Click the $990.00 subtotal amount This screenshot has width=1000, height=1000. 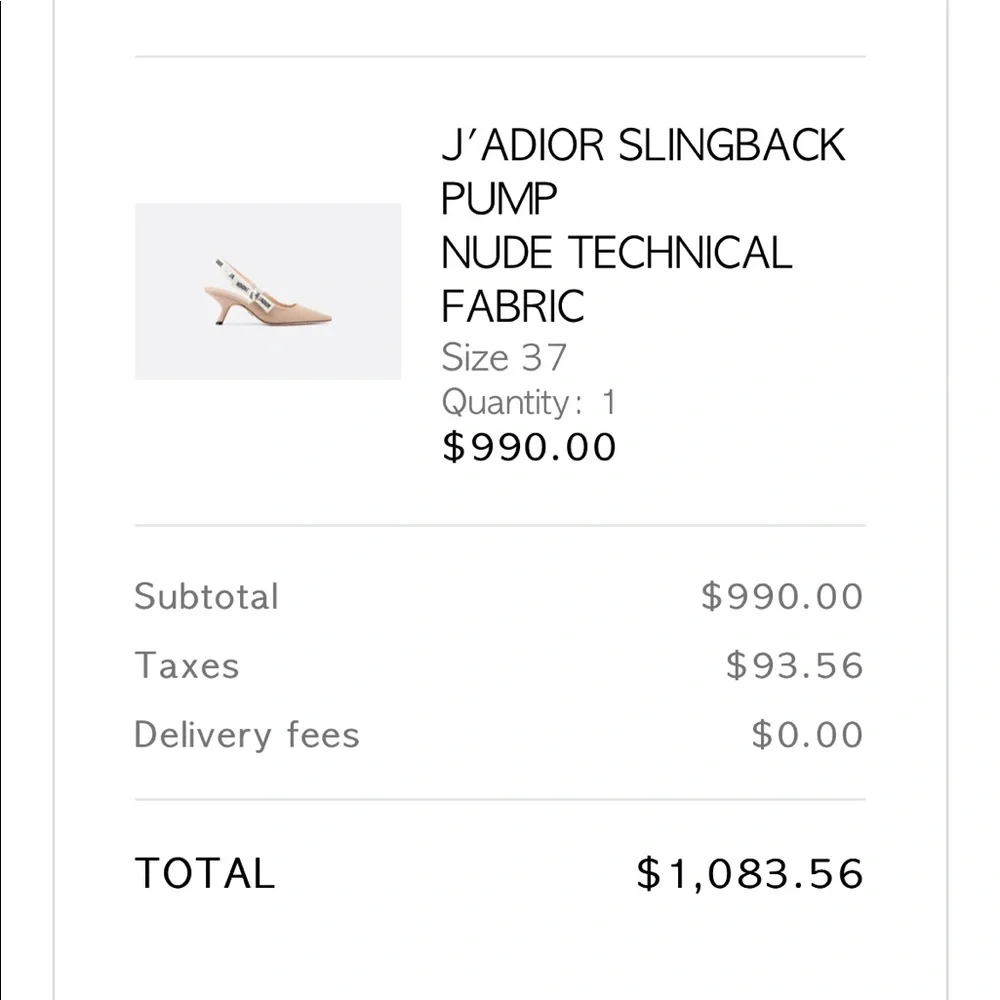tap(782, 596)
